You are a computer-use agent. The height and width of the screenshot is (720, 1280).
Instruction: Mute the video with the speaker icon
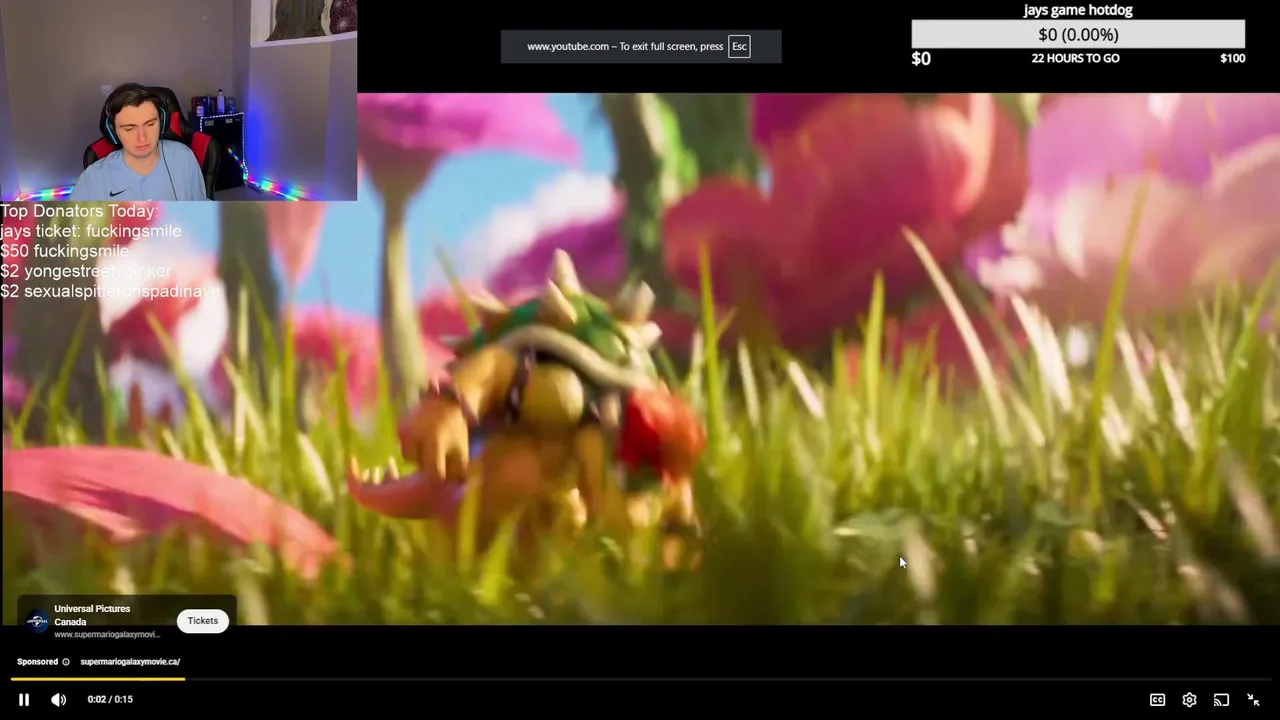tap(58, 699)
